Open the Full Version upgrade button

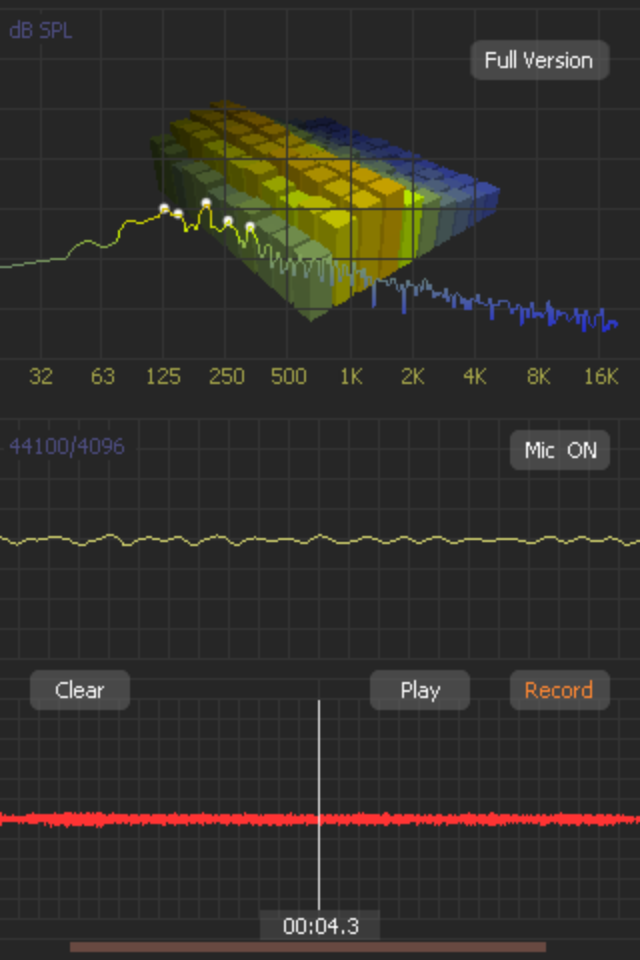click(x=540, y=60)
